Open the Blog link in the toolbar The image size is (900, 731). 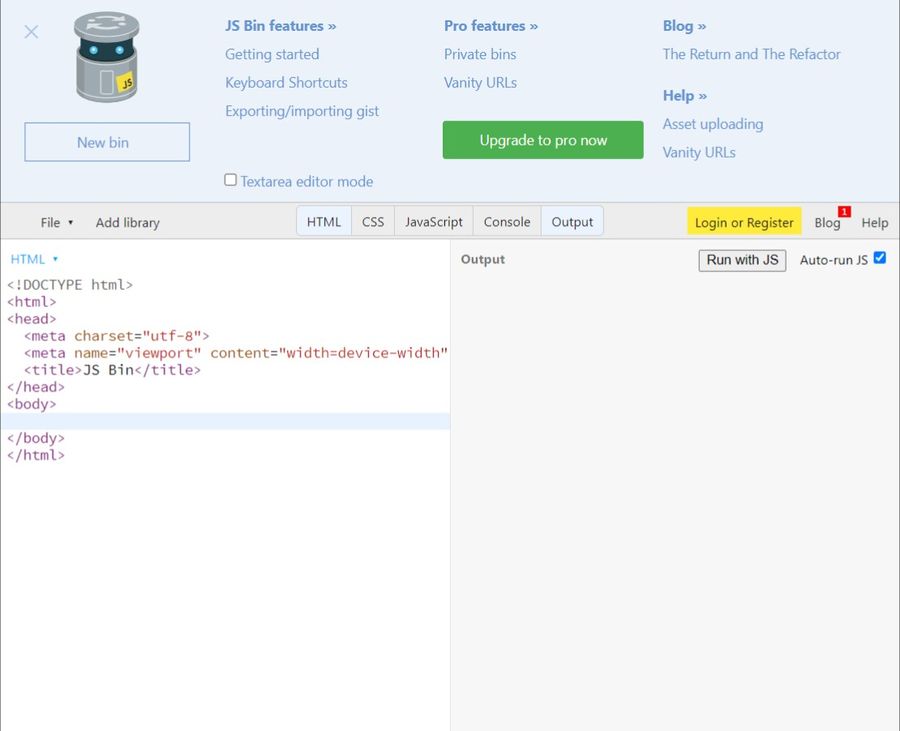tap(827, 223)
